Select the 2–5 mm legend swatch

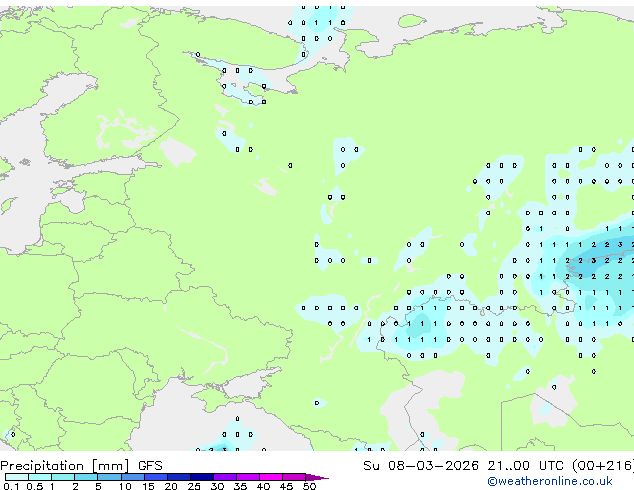(86, 477)
